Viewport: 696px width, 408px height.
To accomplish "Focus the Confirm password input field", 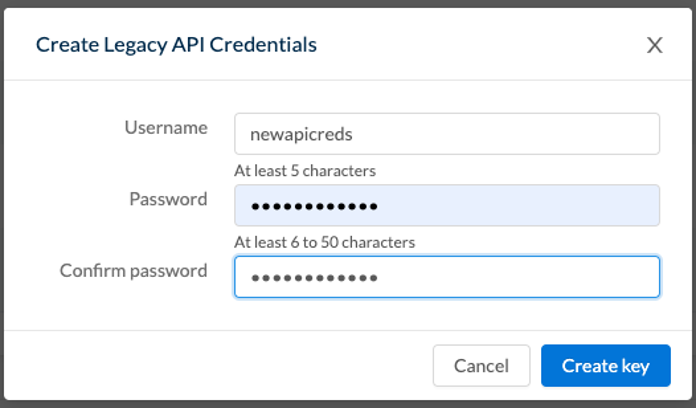I will point(447,277).
